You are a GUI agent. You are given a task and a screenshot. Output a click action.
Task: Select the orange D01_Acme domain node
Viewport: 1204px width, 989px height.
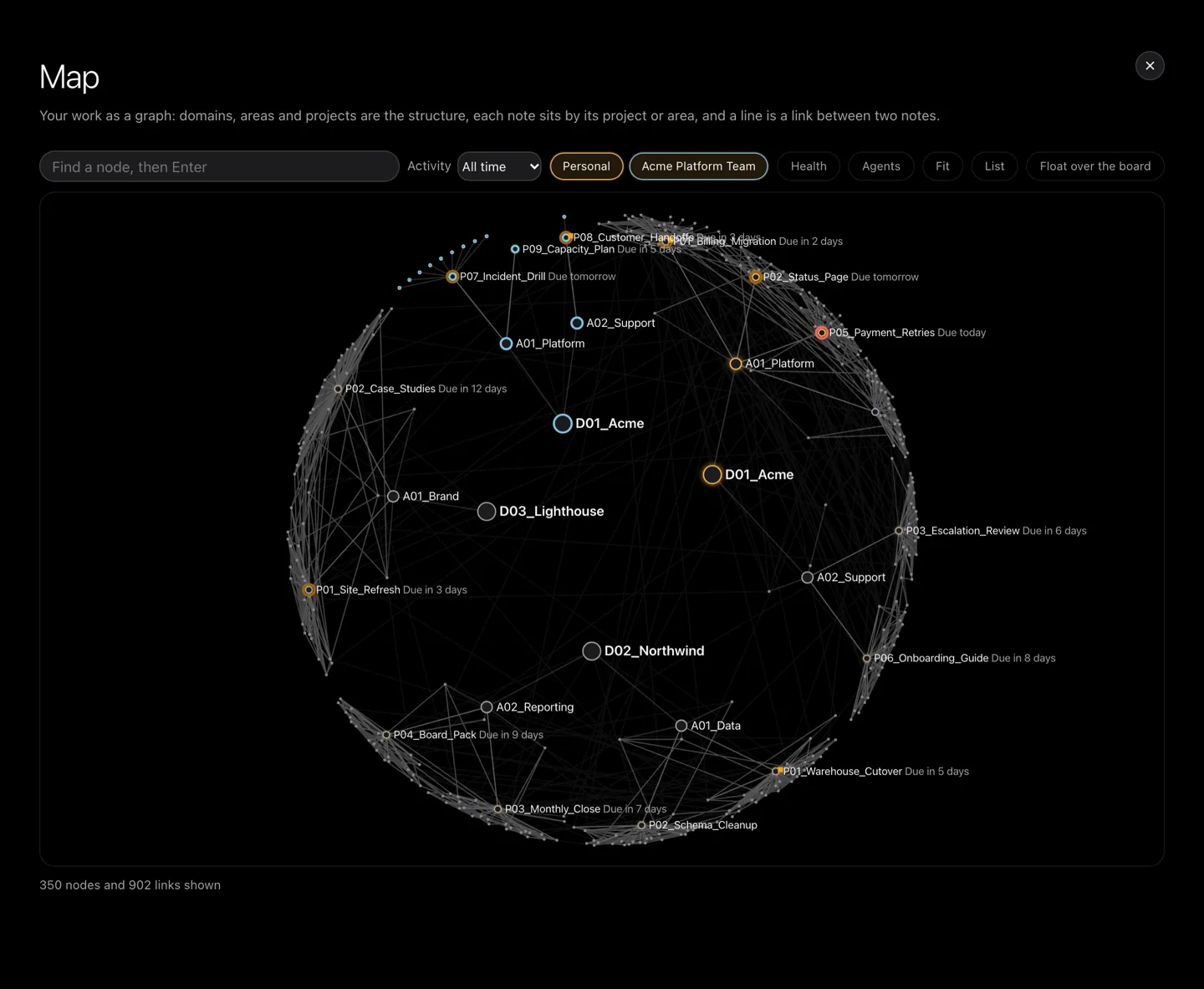coord(712,475)
